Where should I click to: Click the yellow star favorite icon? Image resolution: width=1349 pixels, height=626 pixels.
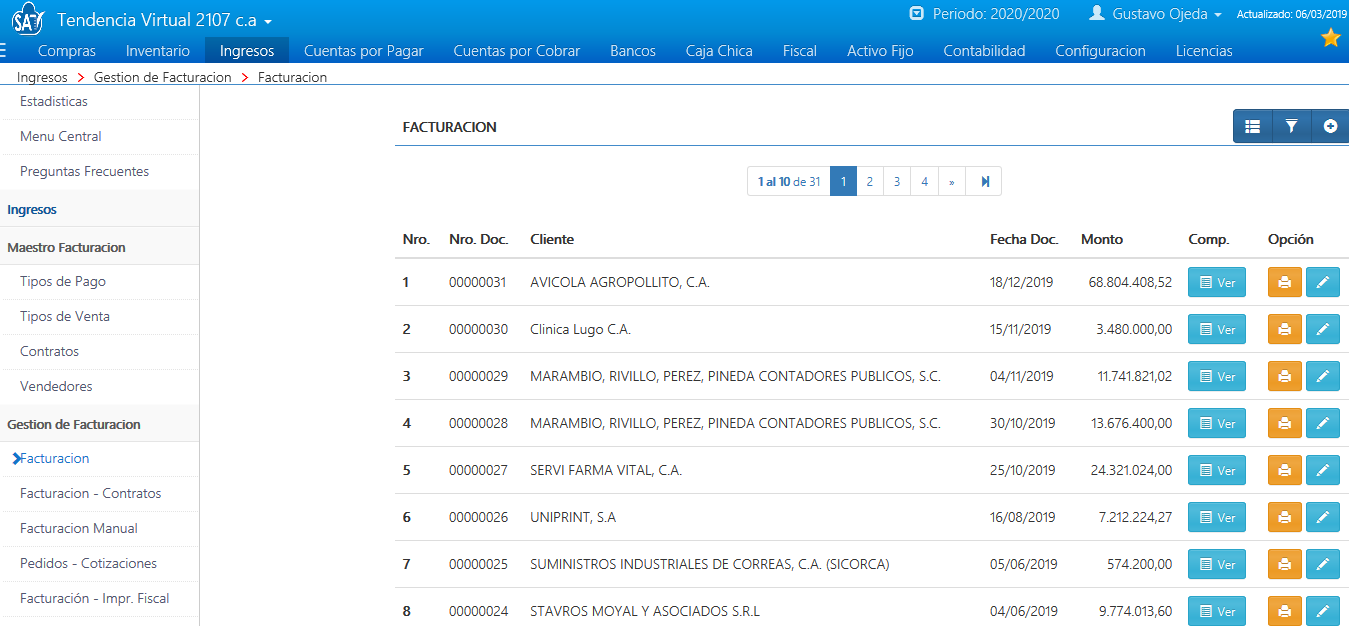click(1331, 38)
